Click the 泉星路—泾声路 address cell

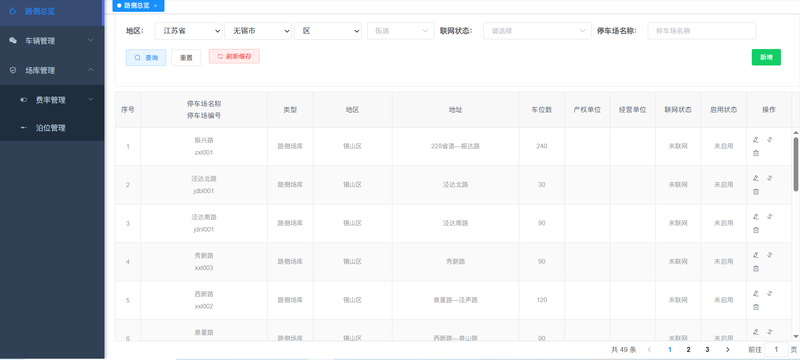456,300
